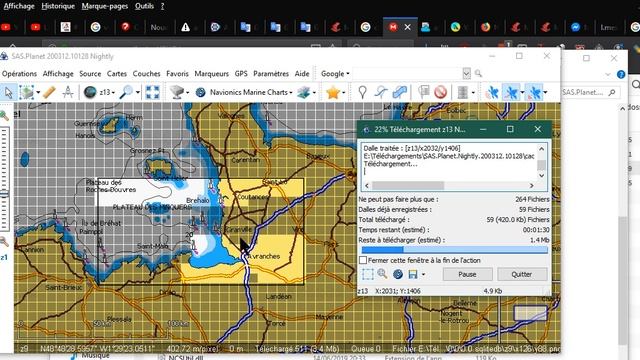Click the horizontal scrollbar in download log
This screenshot has width=640, height=360.
[x=449, y=185]
